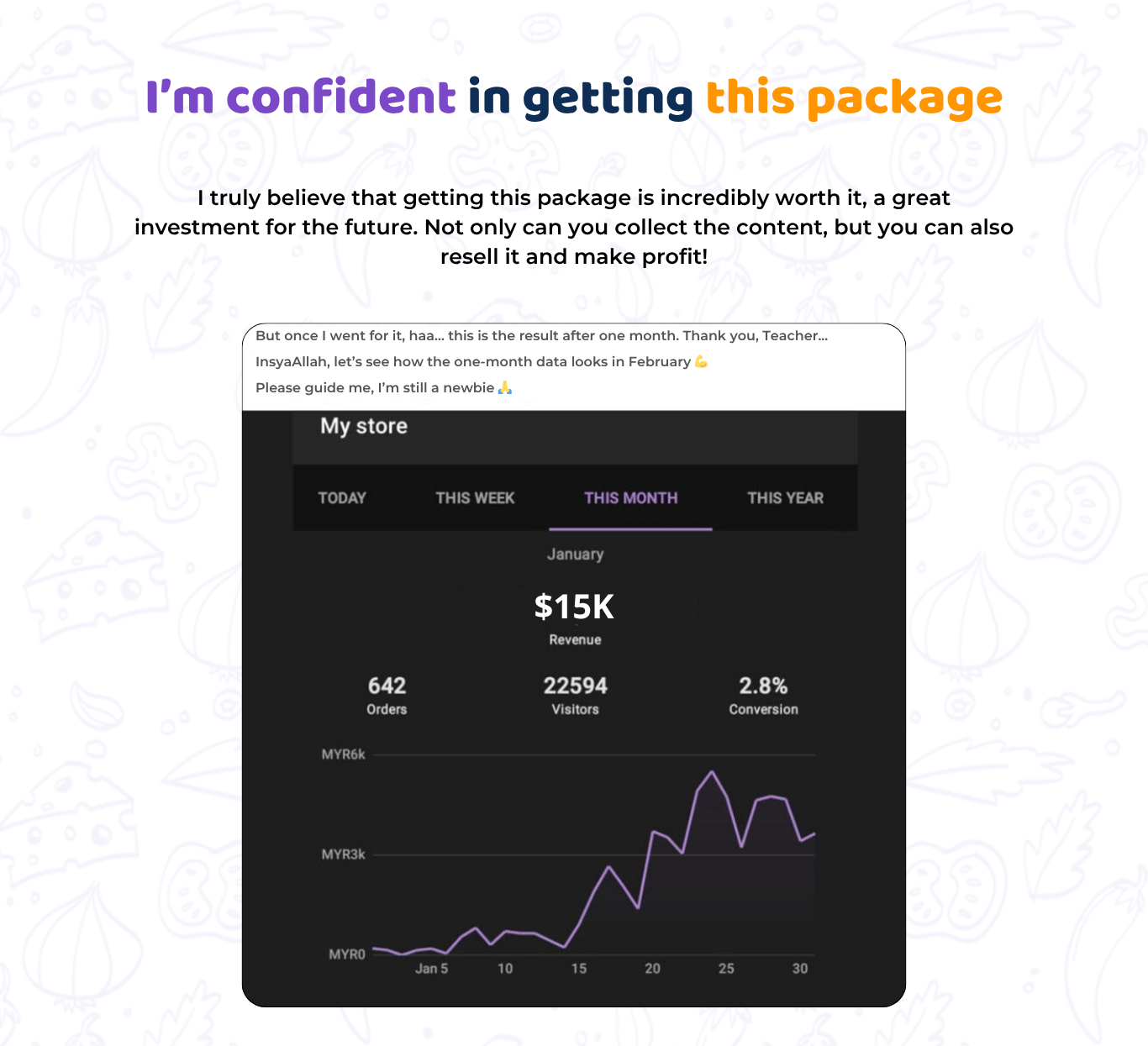Screen dimensions: 1148x1046
Task: Select the THIS WEEK tab
Action: point(475,497)
